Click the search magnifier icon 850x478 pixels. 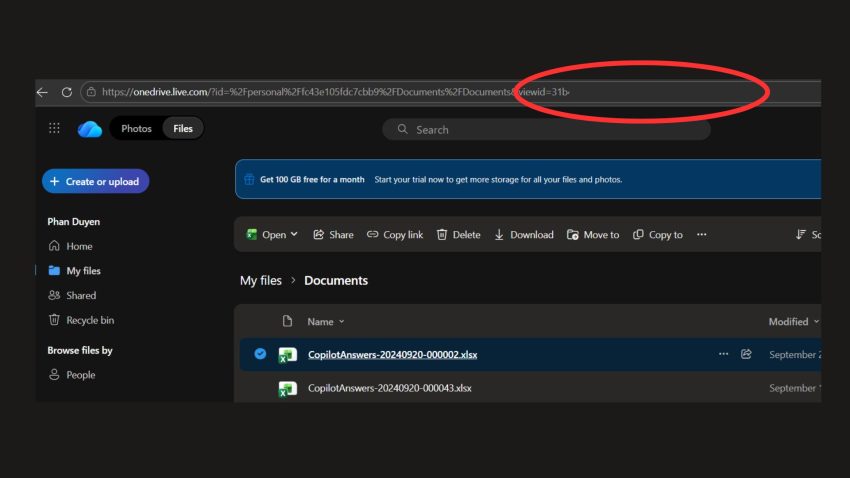pos(402,129)
